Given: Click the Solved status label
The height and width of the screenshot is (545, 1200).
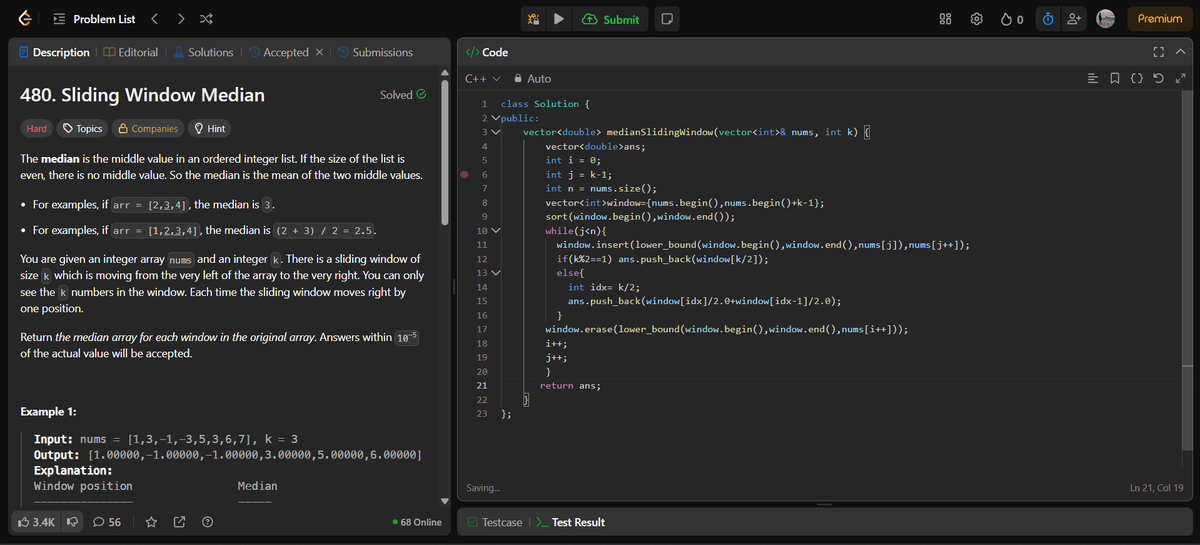Looking at the screenshot, I should (x=403, y=95).
